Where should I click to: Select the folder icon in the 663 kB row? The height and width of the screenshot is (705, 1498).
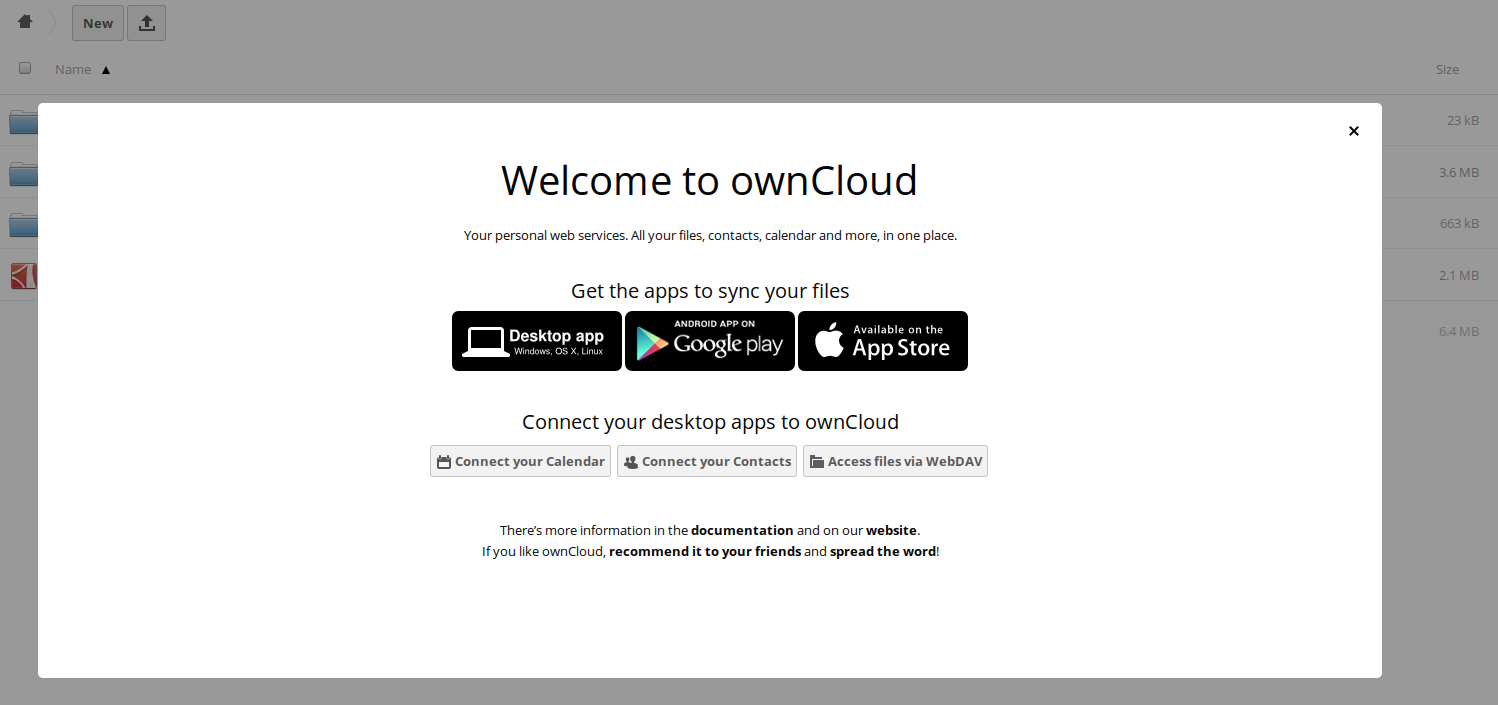tap(23, 223)
